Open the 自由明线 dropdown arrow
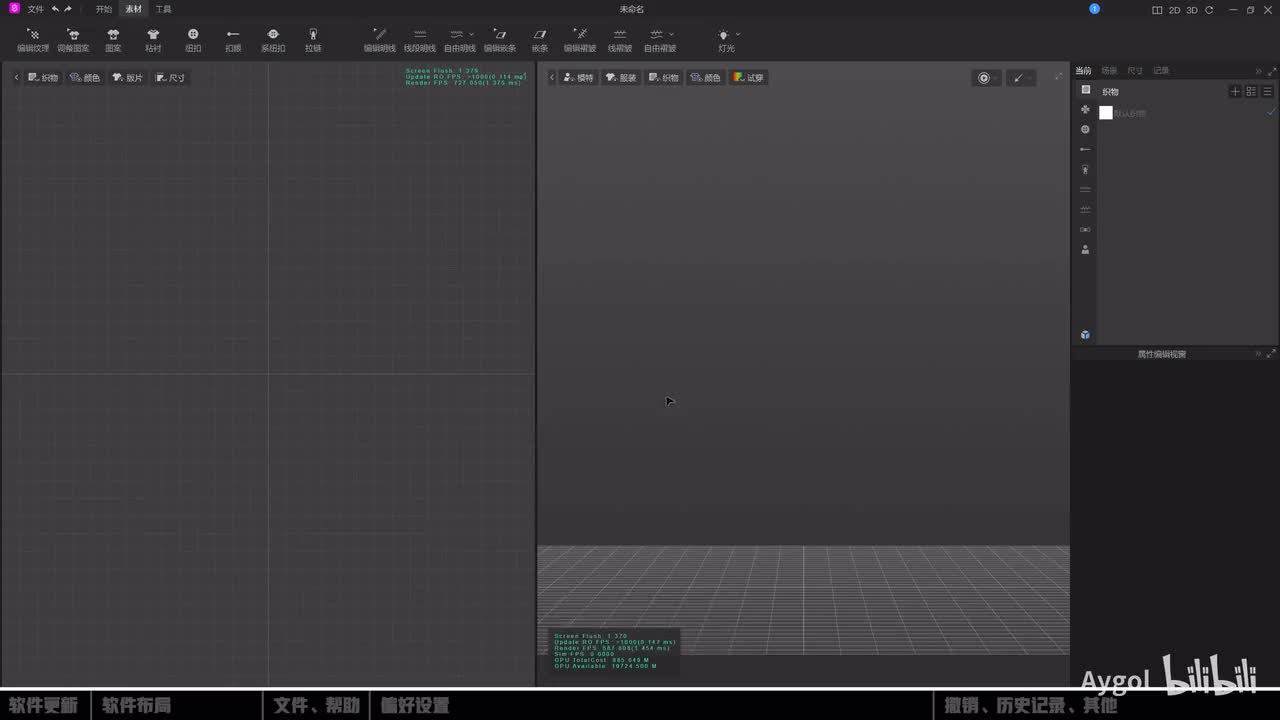 click(471, 35)
